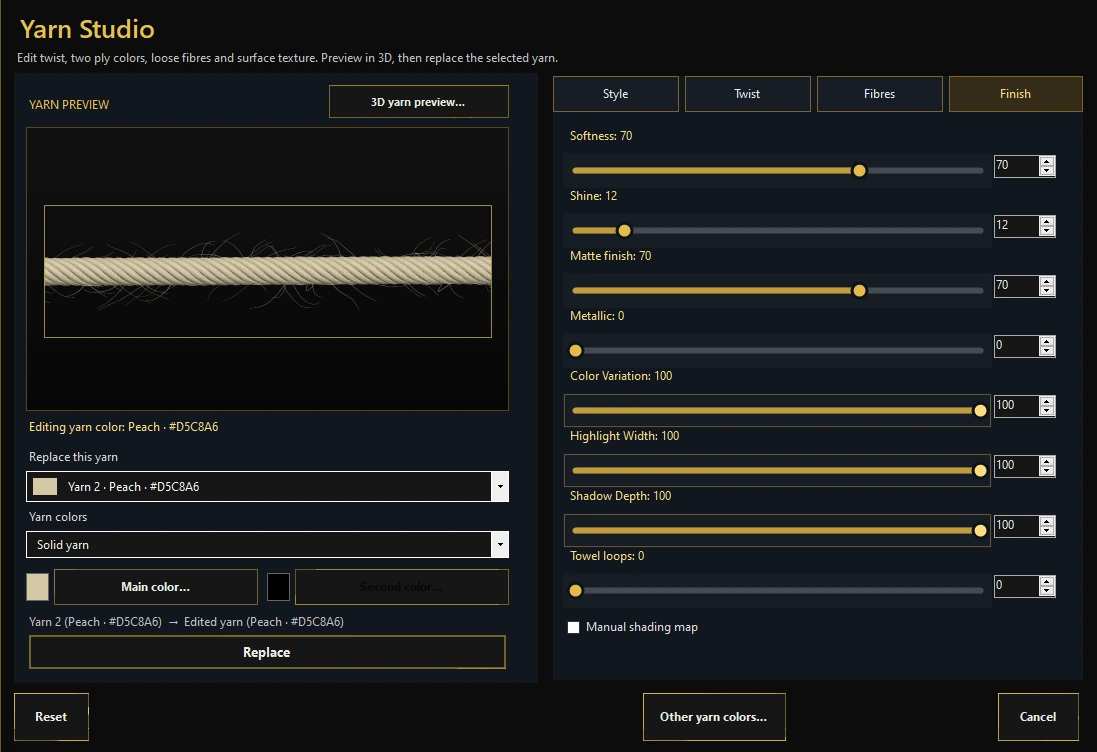Increase Metallic with the up arrow

pyautogui.click(x=1047, y=341)
